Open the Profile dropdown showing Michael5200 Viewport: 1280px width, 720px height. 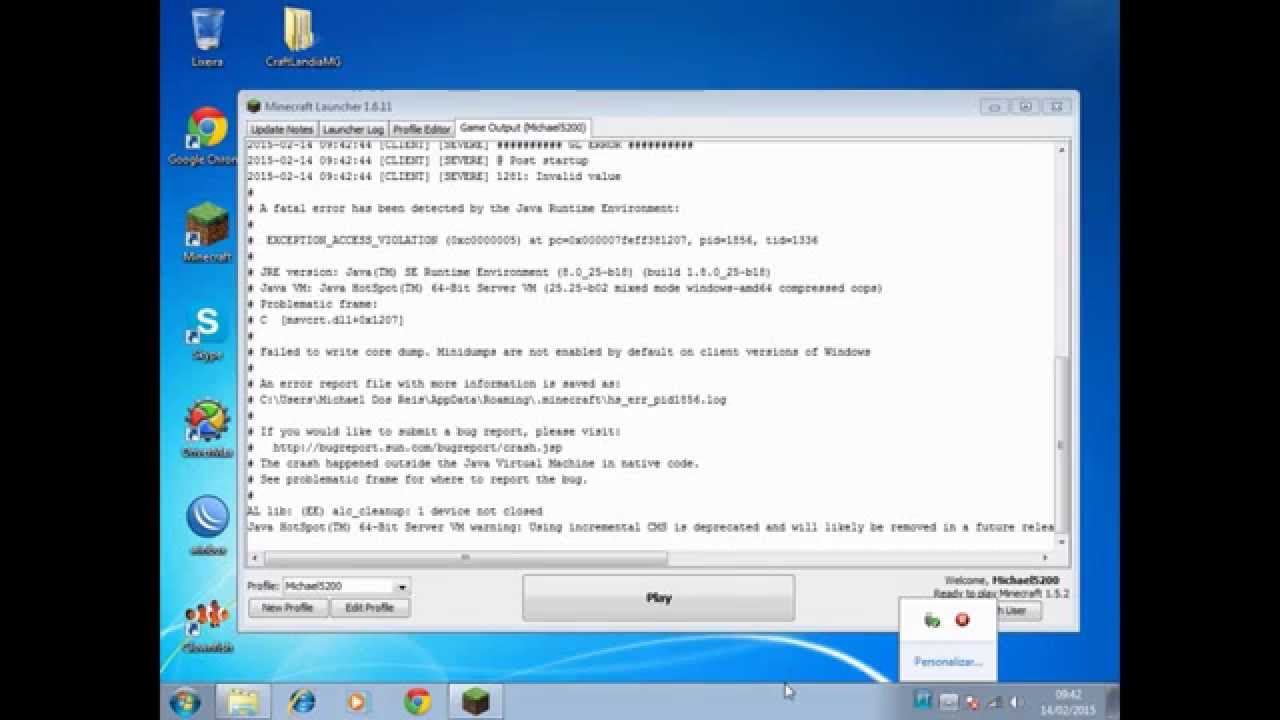pyautogui.click(x=346, y=586)
